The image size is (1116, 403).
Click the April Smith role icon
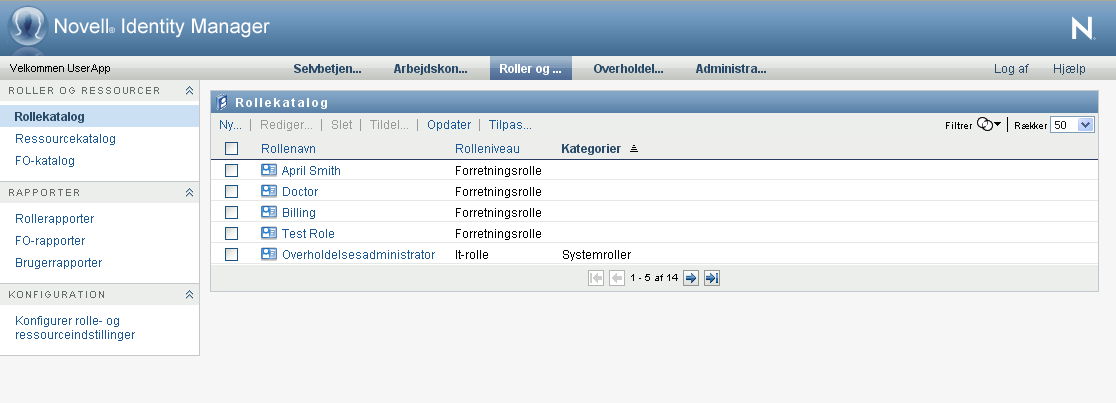point(268,171)
